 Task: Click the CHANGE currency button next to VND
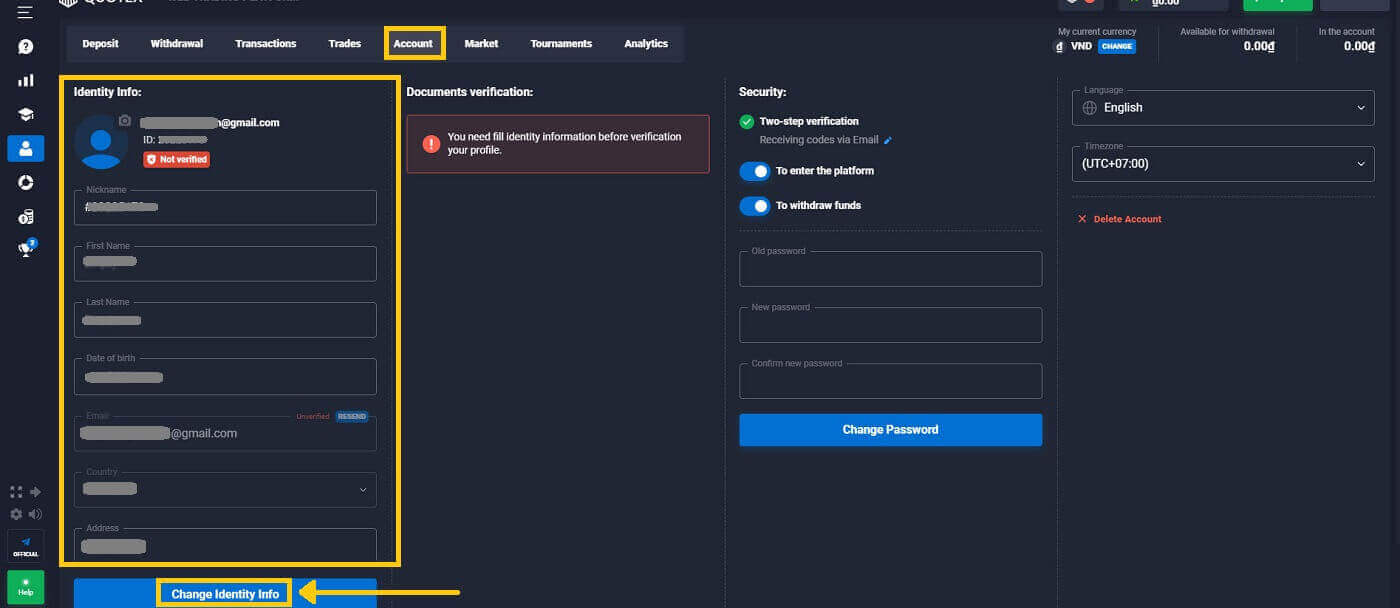click(1117, 46)
